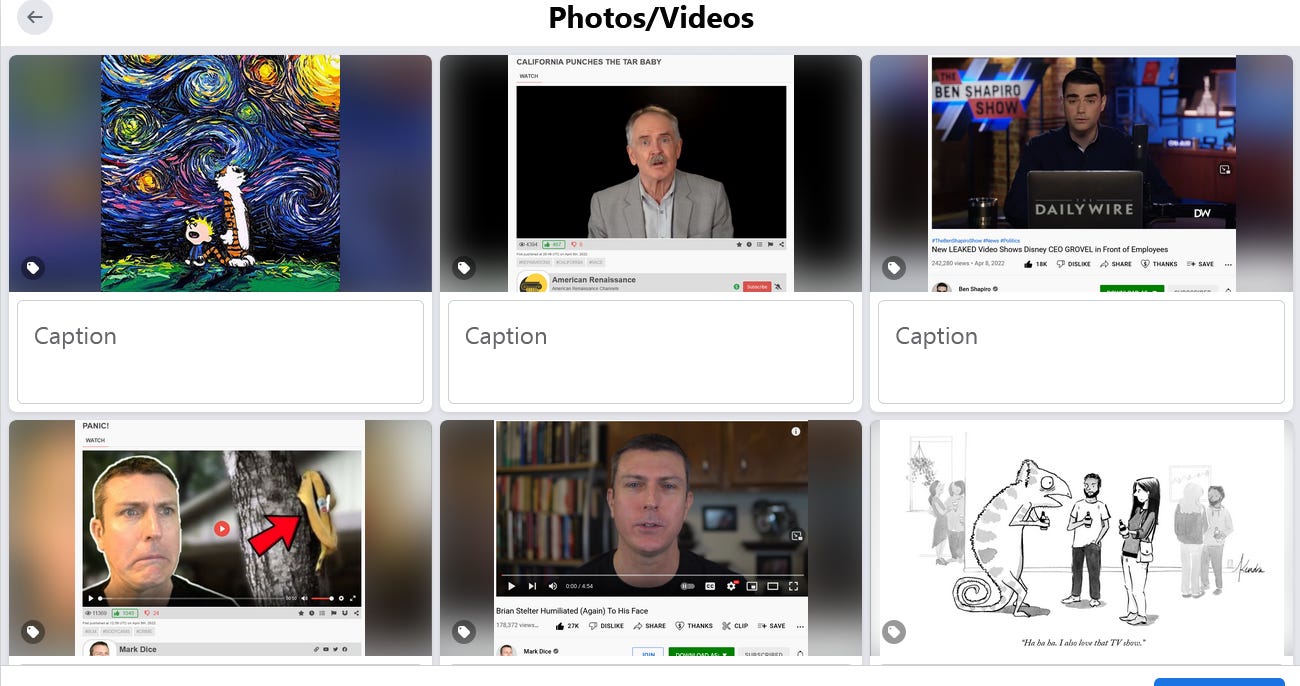
Task: Select the Ben Shapiro Daily Wire thumbnail
Action: [x=1081, y=173]
